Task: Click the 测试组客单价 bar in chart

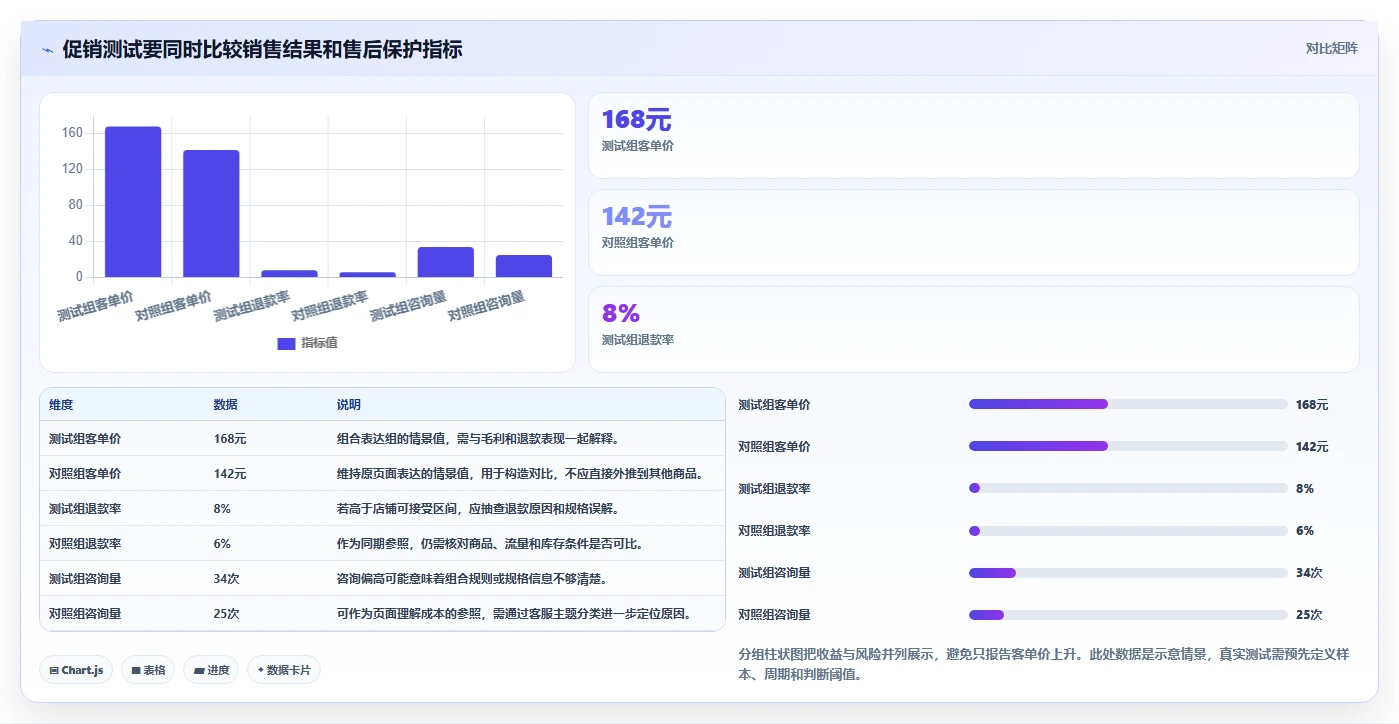Action: coord(133,202)
